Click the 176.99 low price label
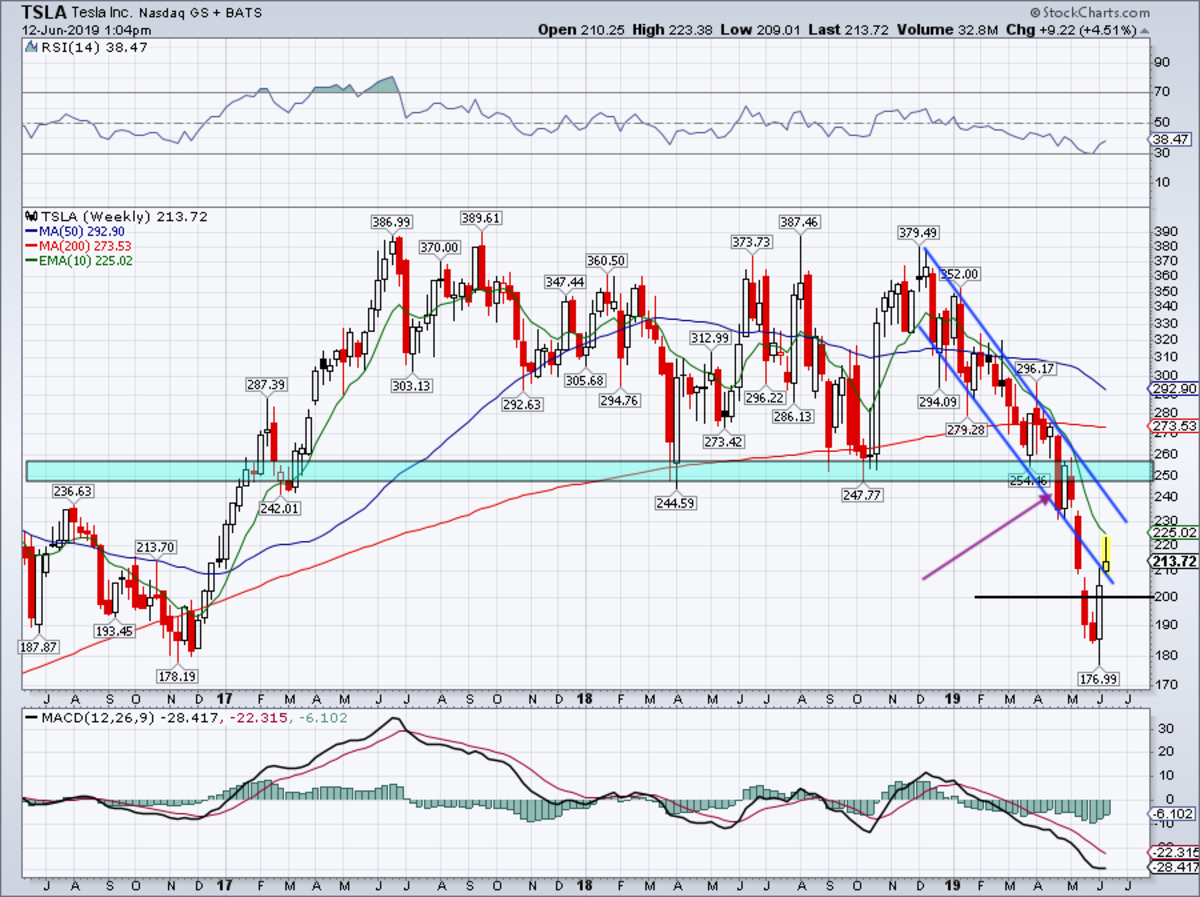 point(1100,678)
